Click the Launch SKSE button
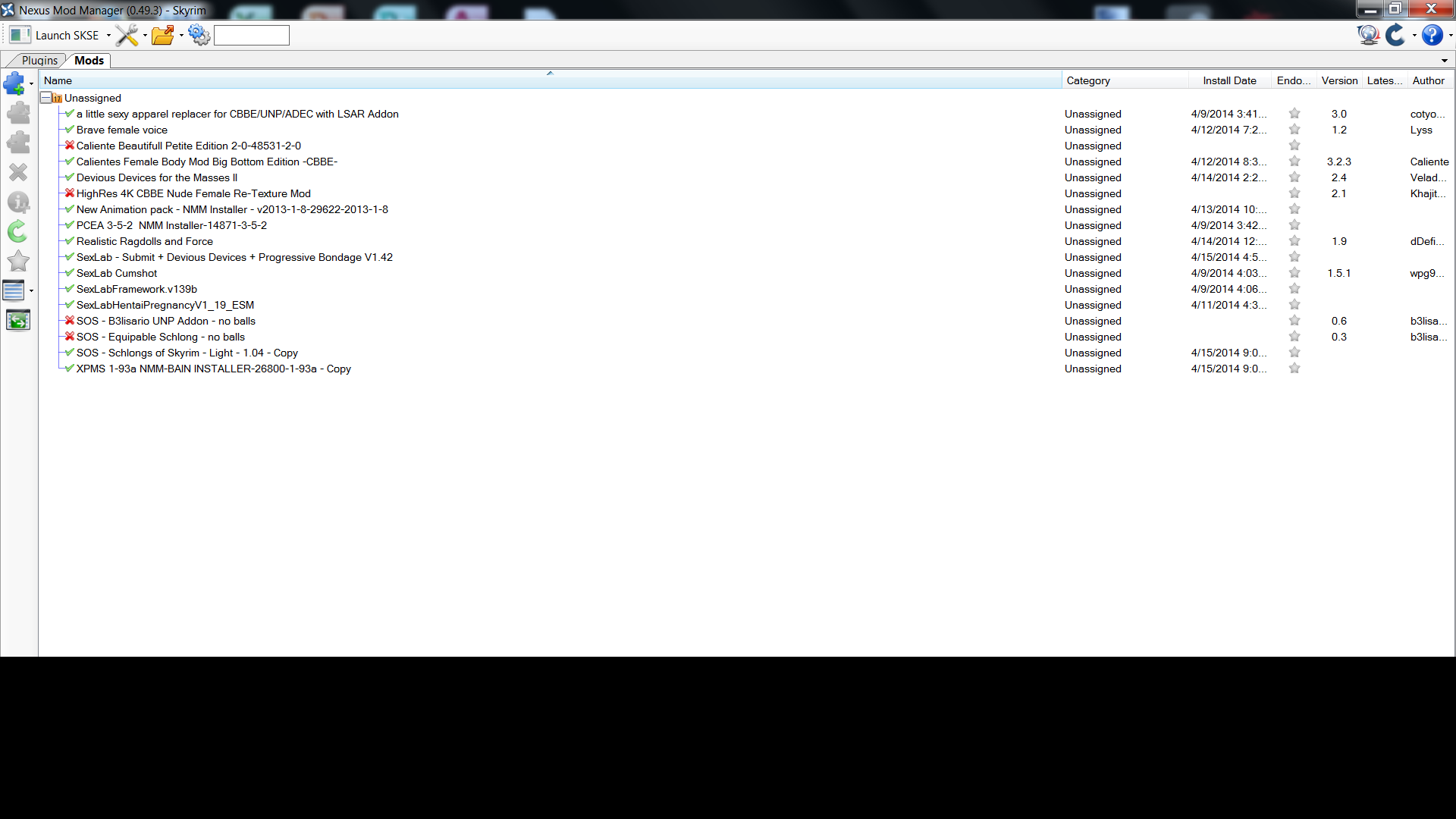The image size is (1456, 819). coord(57,35)
